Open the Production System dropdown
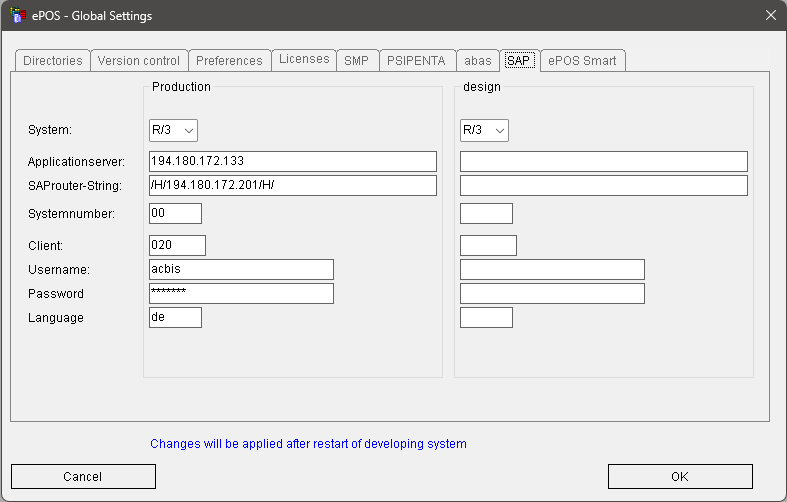This screenshot has height=502, width=787. [x=174, y=130]
